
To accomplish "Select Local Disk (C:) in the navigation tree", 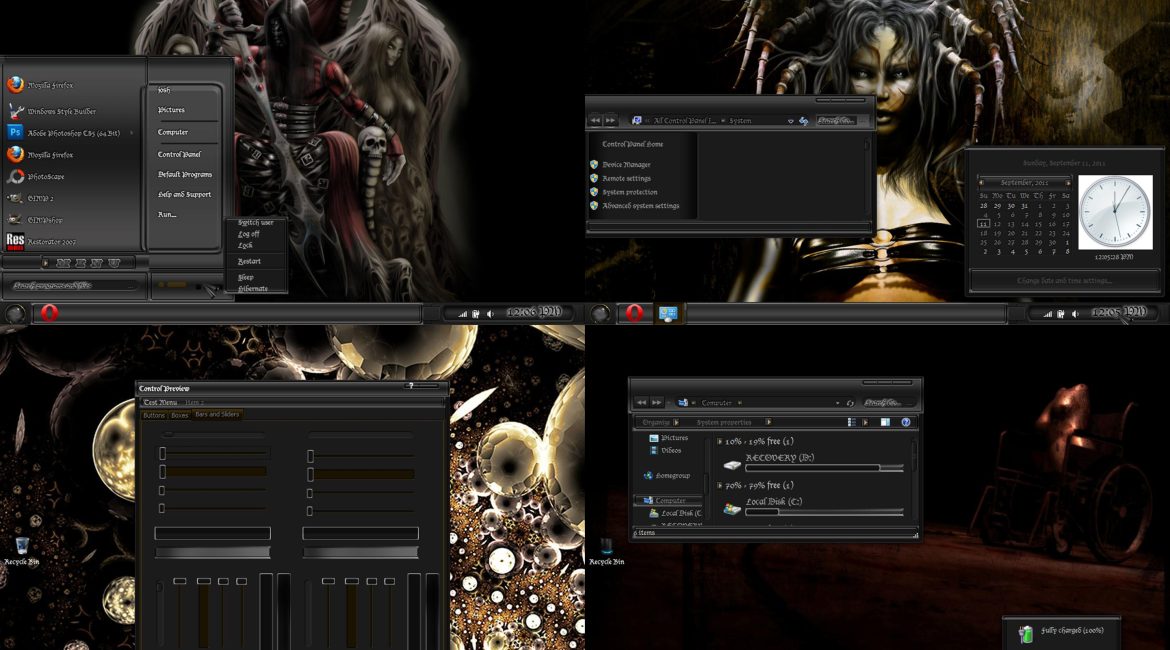I will tap(680, 513).
